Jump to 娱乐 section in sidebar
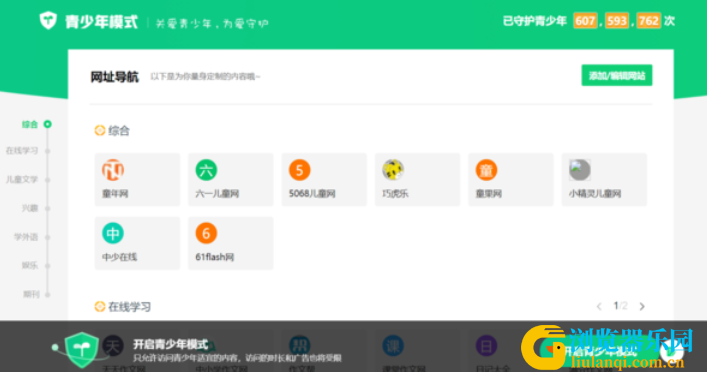 coord(30,266)
